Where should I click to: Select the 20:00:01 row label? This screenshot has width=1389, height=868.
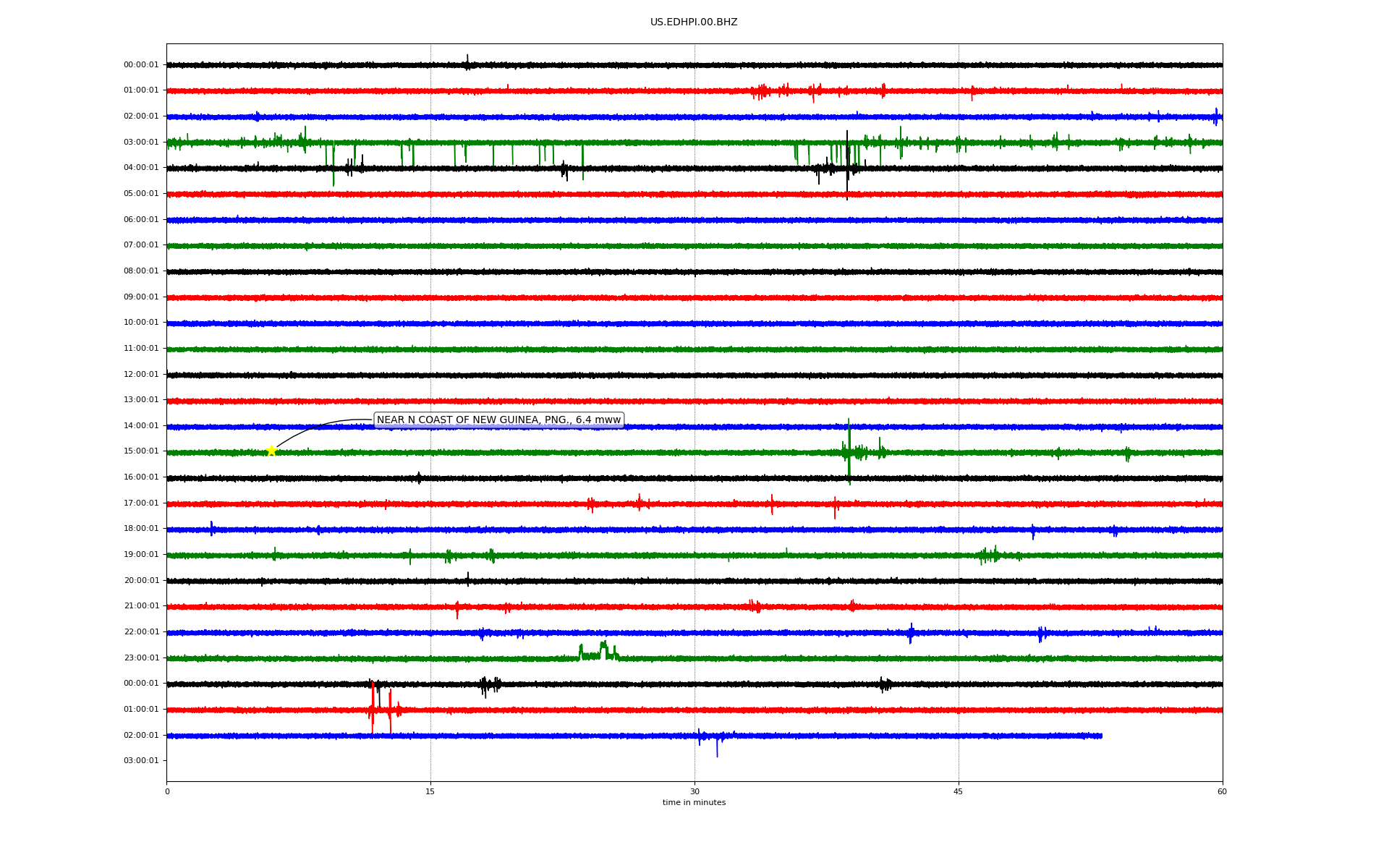pos(141,581)
